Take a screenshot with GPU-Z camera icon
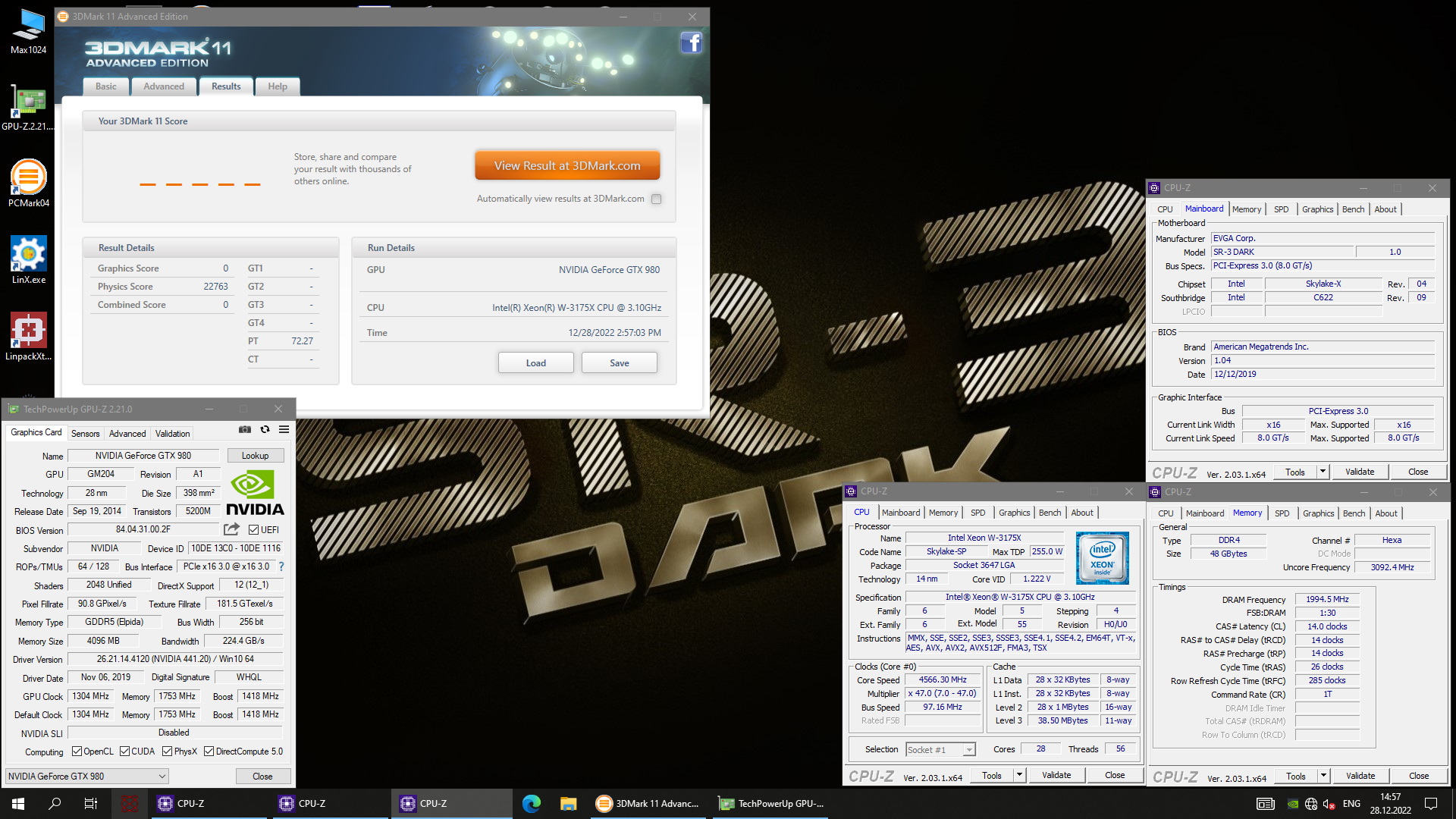 (x=245, y=429)
